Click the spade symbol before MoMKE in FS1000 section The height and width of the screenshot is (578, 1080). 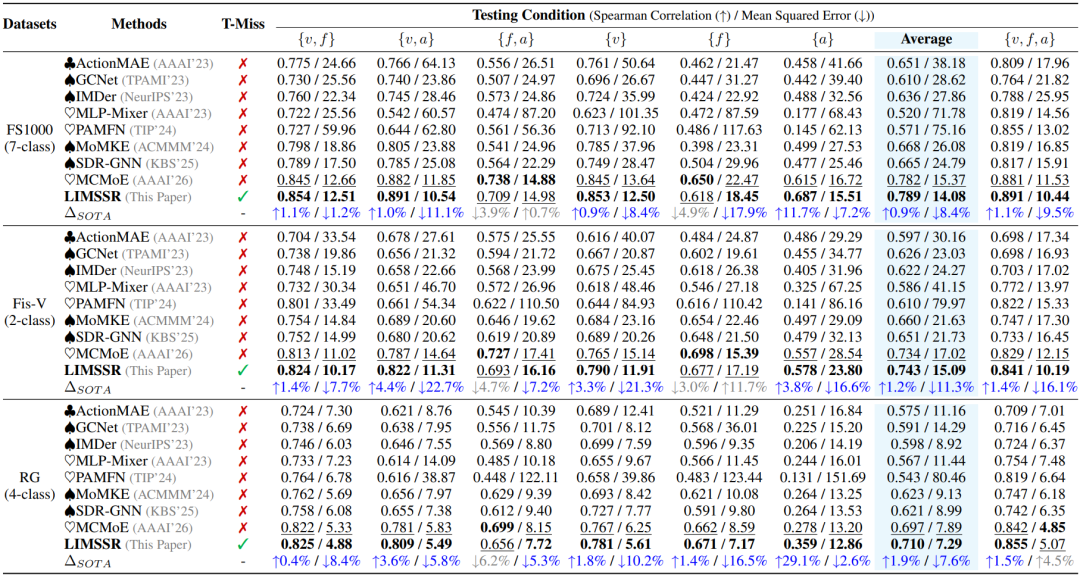tap(68, 146)
